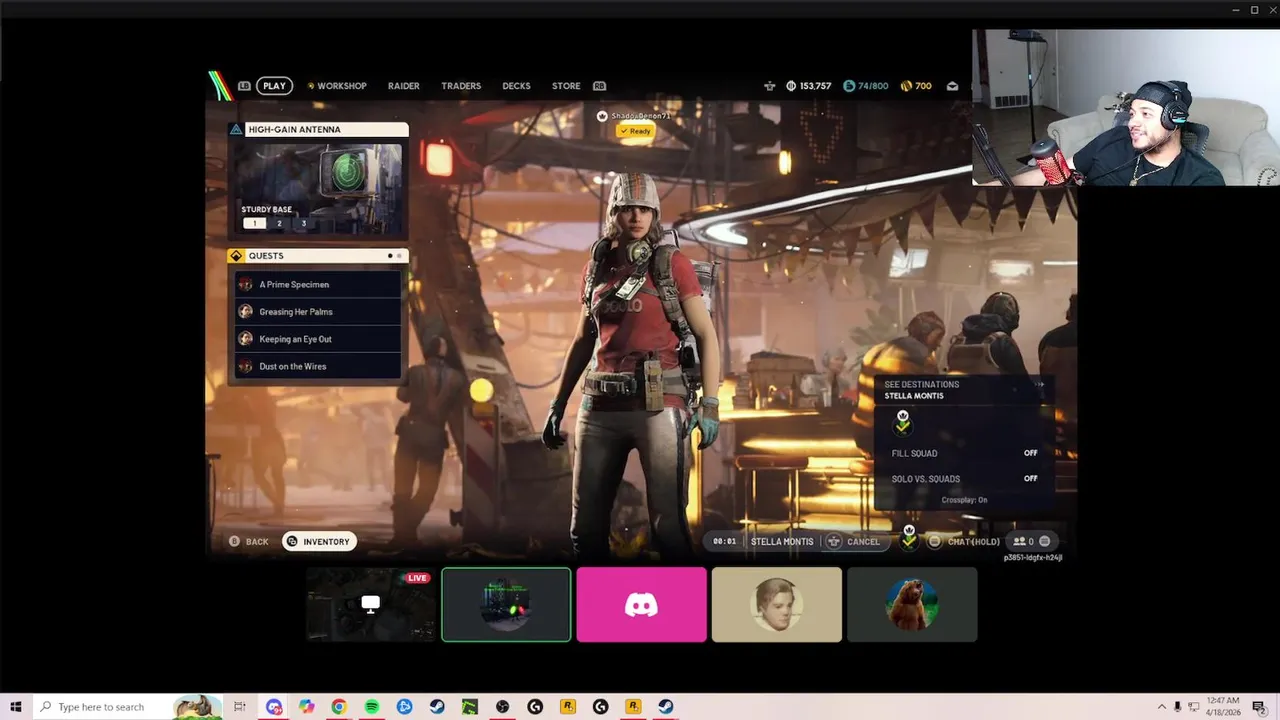Select the blonde portrait avatar tile
The height and width of the screenshot is (720, 1280).
tap(776, 604)
